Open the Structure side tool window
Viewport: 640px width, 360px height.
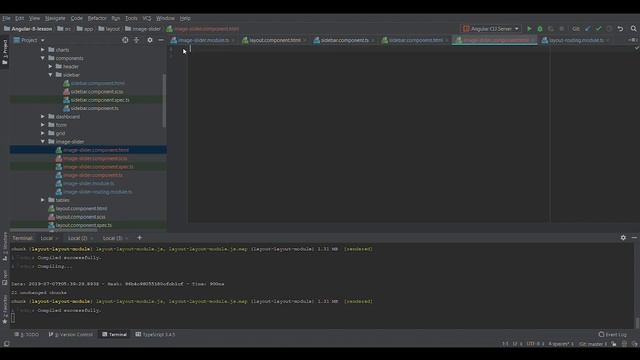click(5, 247)
